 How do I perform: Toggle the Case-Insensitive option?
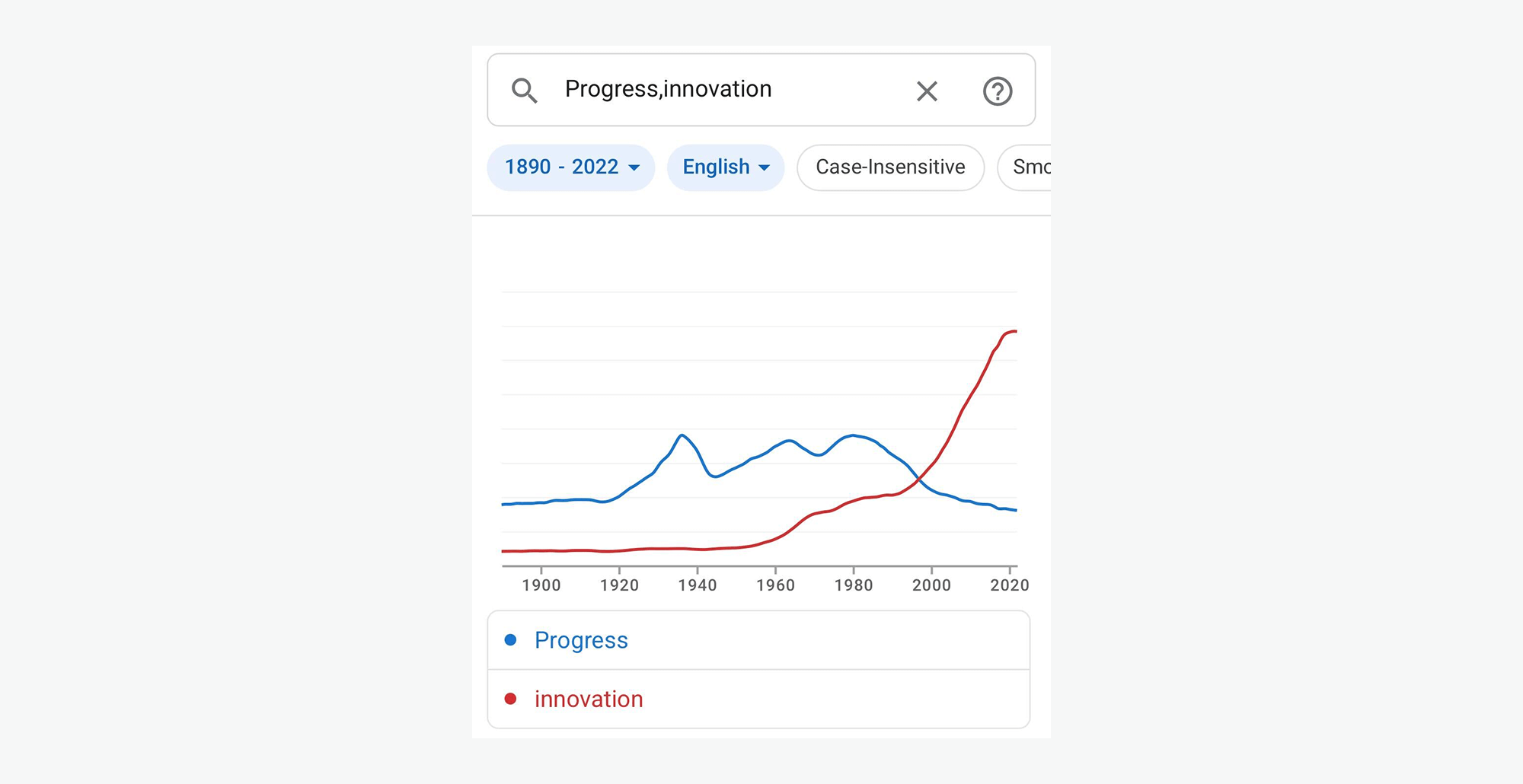[x=890, y=167]
